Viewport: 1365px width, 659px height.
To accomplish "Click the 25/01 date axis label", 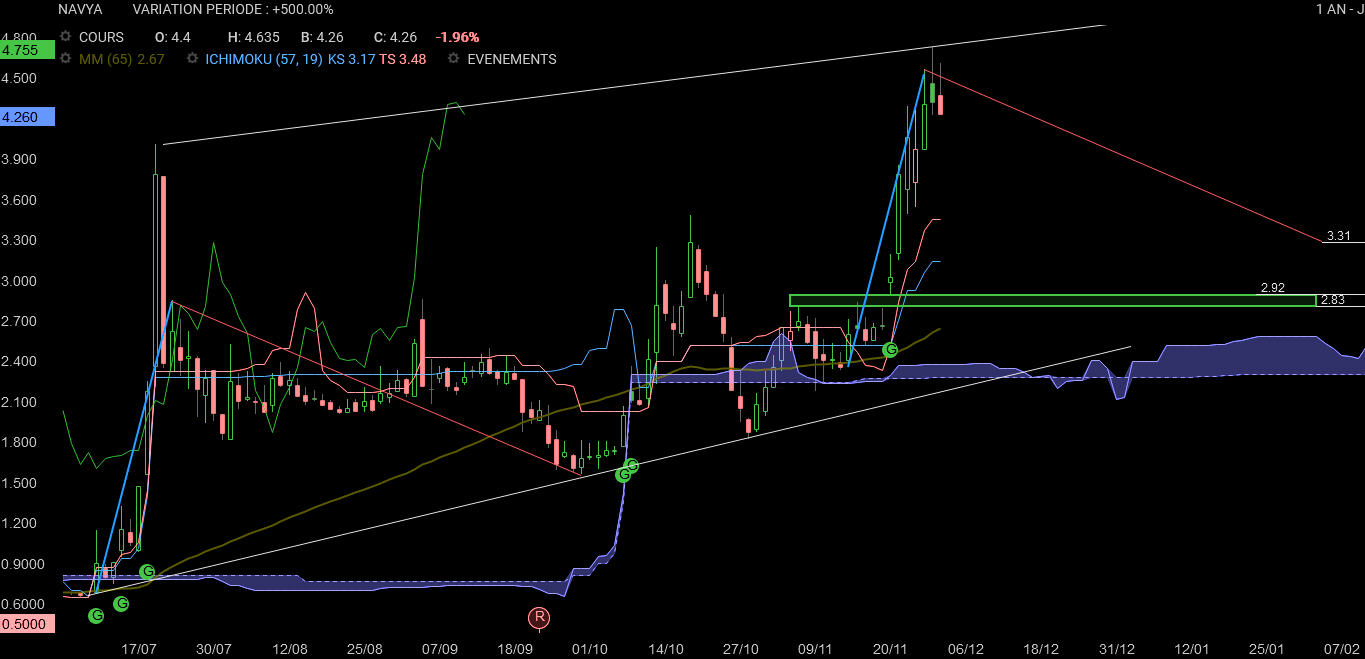I will [1266, 649].
